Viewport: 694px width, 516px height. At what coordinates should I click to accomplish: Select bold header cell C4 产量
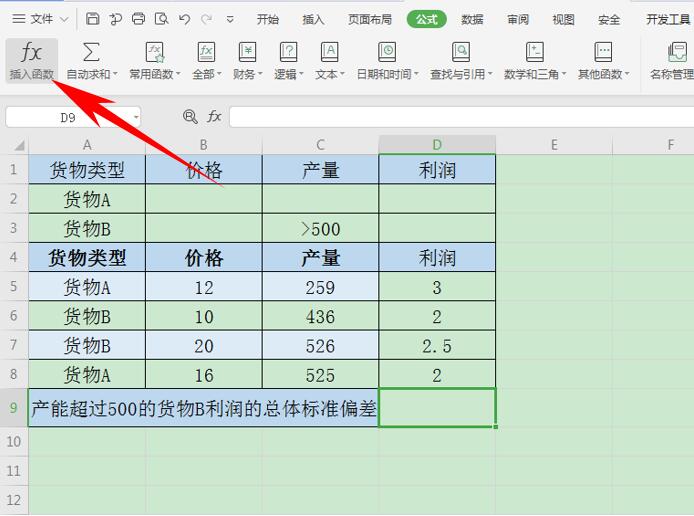[x=320, y=258]
